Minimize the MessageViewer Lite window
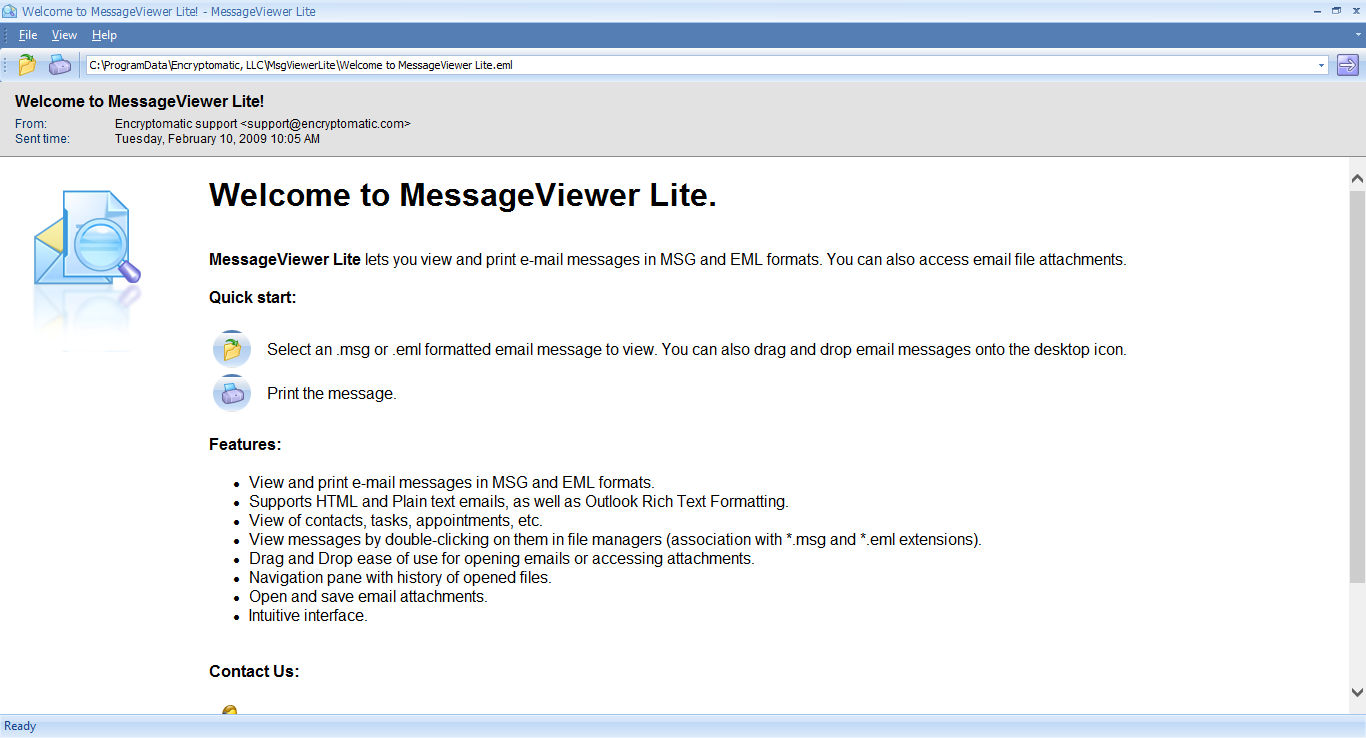 click(1316, 10)
